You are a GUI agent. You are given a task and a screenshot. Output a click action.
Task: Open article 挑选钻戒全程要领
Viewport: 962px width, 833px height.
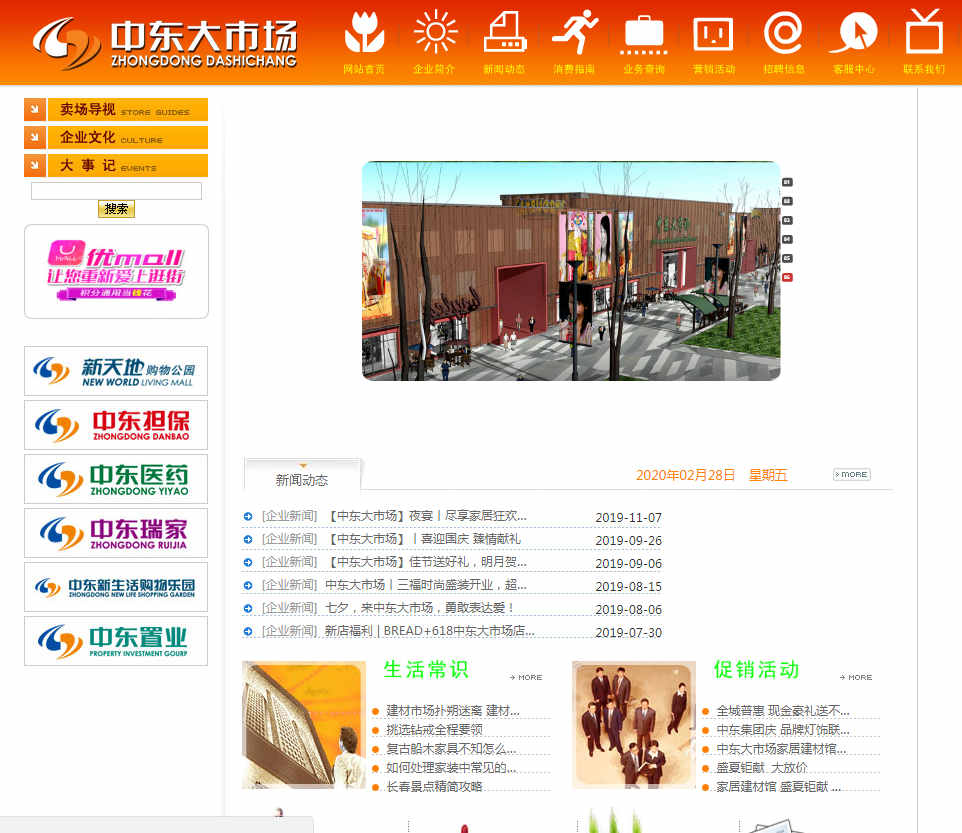(434, 730)
